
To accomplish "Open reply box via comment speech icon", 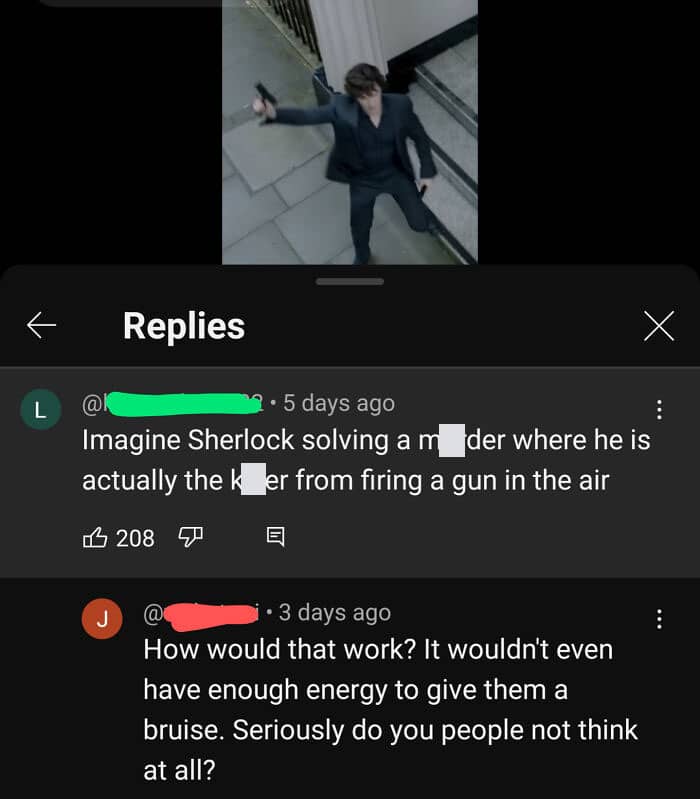I will point(276,537).
